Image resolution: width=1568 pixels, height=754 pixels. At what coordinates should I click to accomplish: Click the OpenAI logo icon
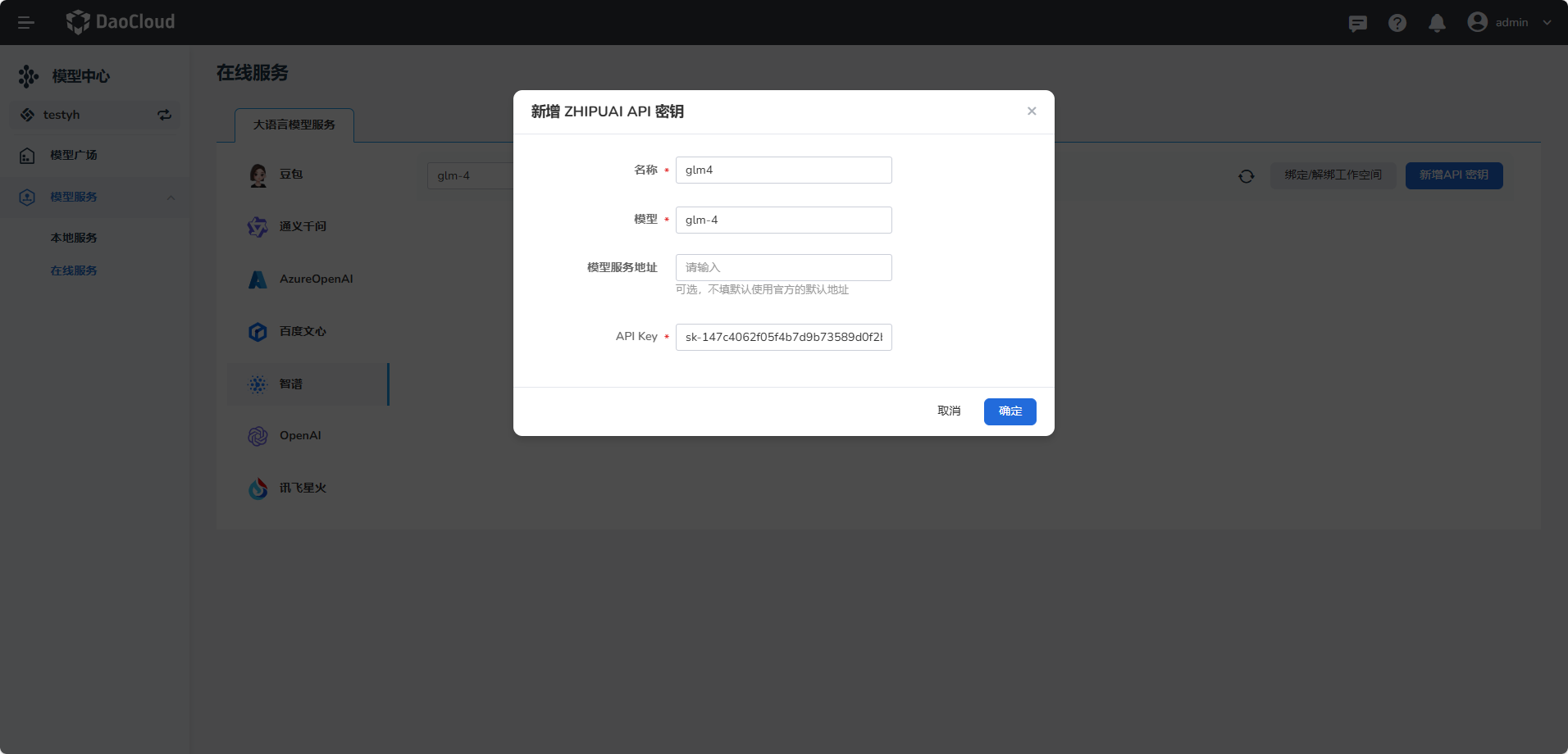(x=258, y=436)
